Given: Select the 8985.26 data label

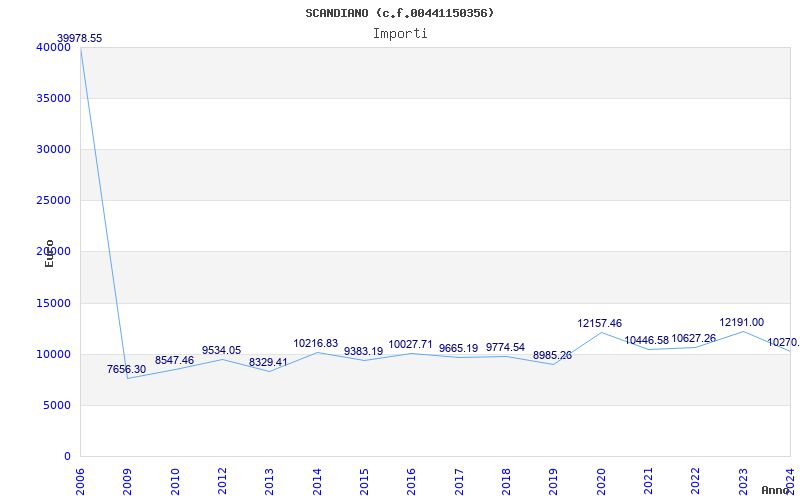Looking at the screenshot, I should click(553, 355).
